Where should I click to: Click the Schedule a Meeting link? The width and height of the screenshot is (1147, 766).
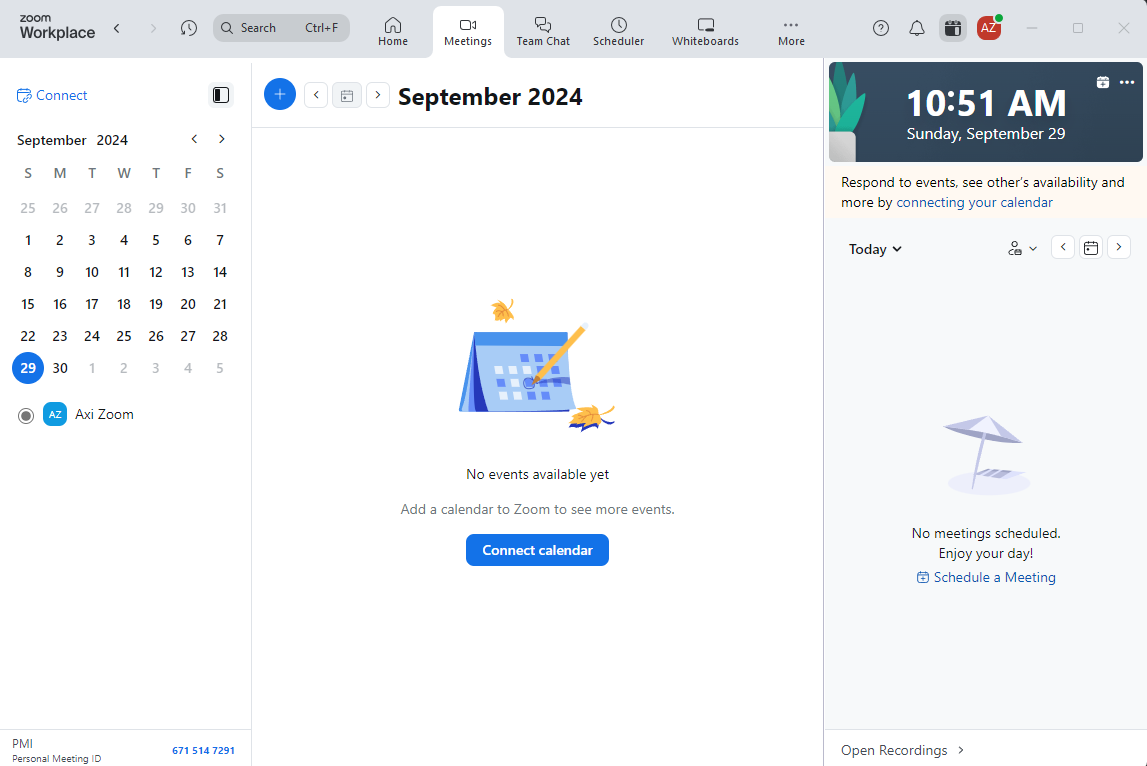[x=986, y=577]
